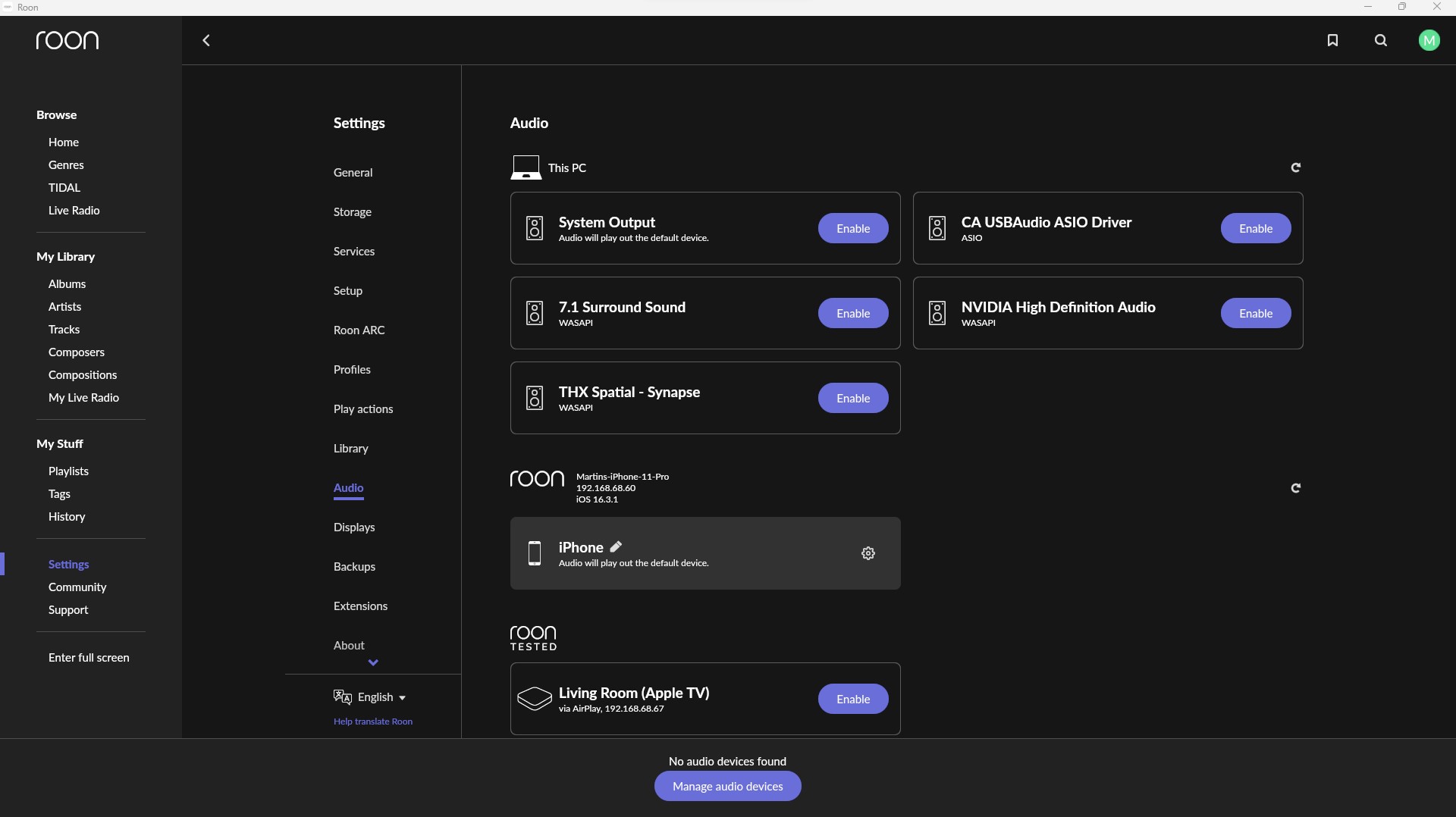Click Manage audio devices button
The width and height of the screenshot is (1456, 817).
(728, 786)
